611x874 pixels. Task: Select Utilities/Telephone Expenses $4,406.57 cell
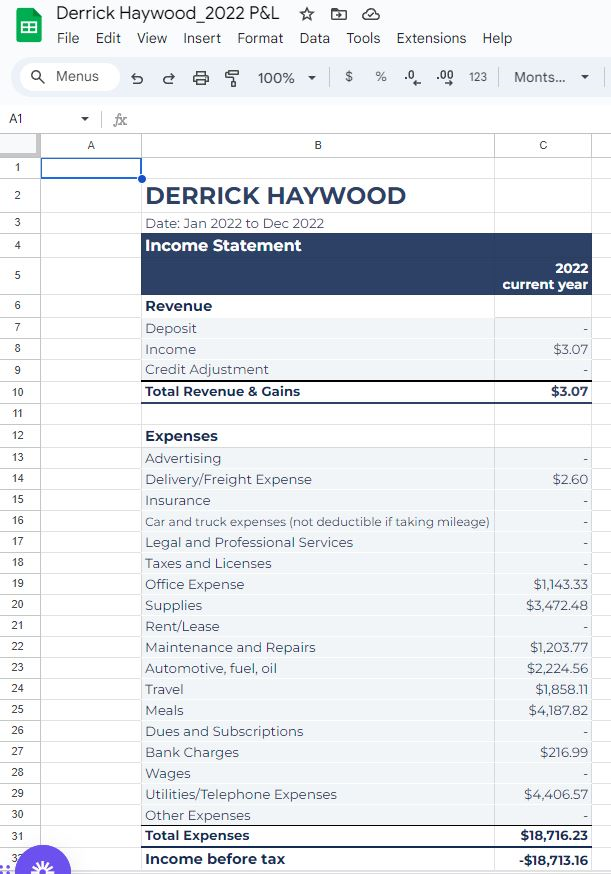click(x=543, y=794)
